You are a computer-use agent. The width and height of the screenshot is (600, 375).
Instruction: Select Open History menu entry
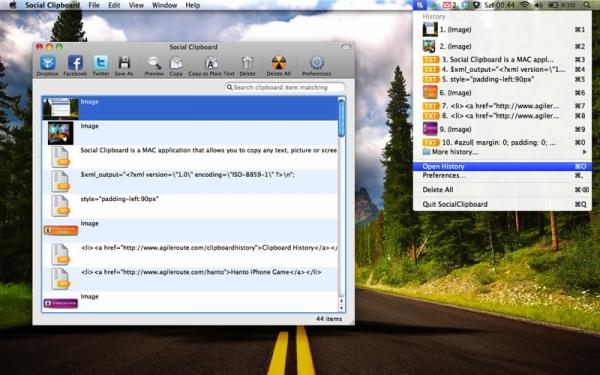[x=502, y=166]
